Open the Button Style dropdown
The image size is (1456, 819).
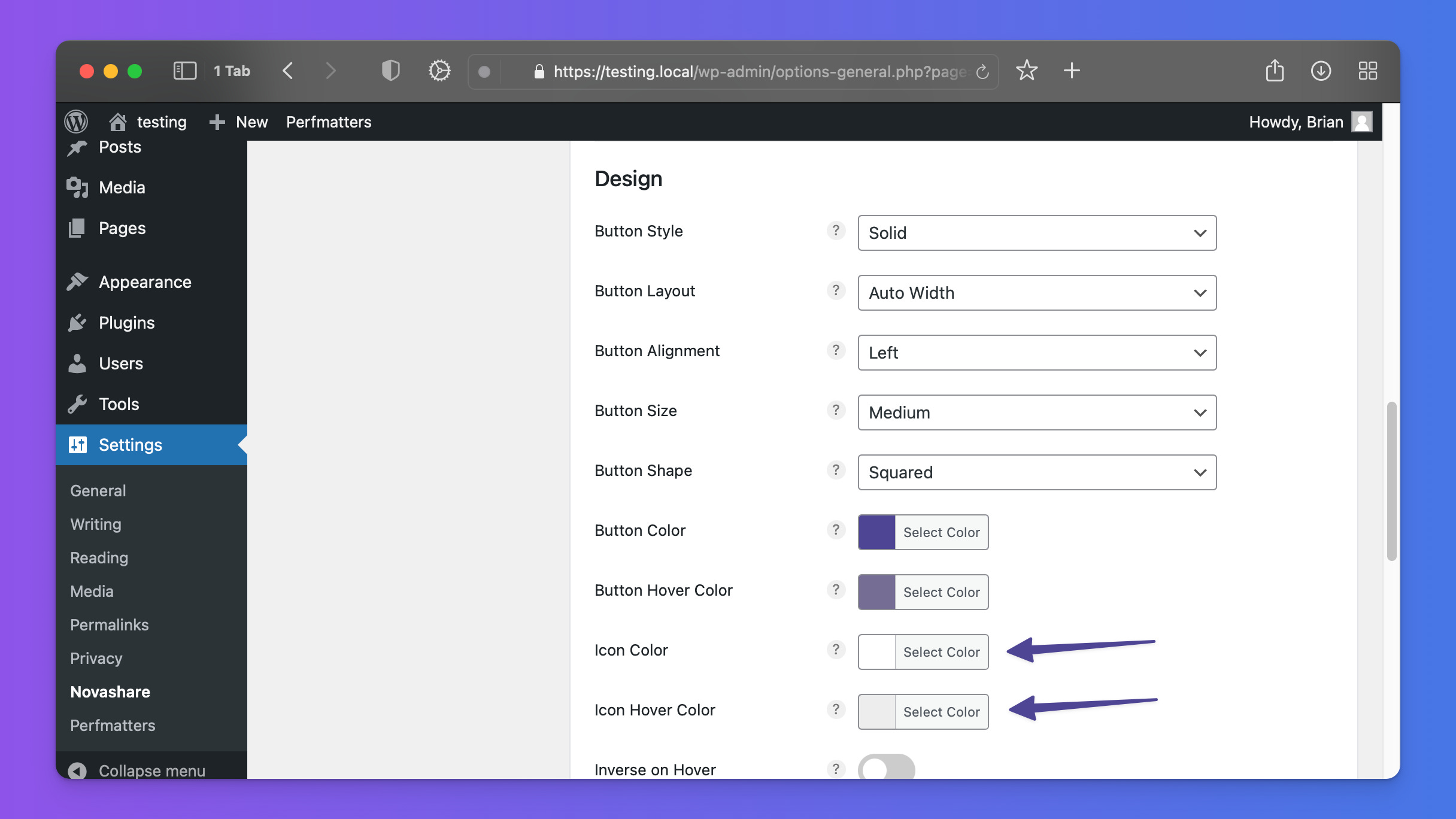tap(1036, 233)
